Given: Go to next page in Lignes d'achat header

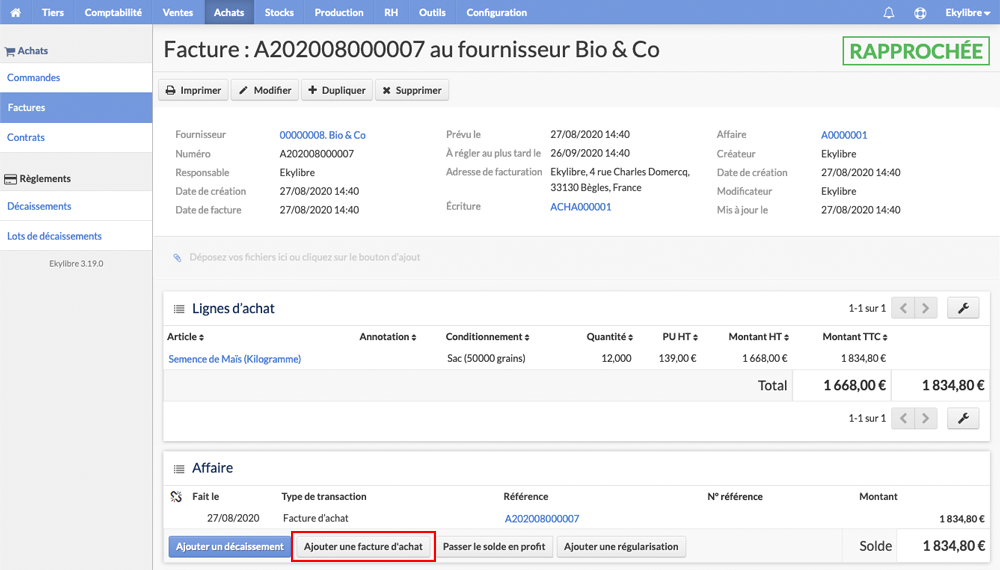Looking at the screenshot, I should (925, 308).
